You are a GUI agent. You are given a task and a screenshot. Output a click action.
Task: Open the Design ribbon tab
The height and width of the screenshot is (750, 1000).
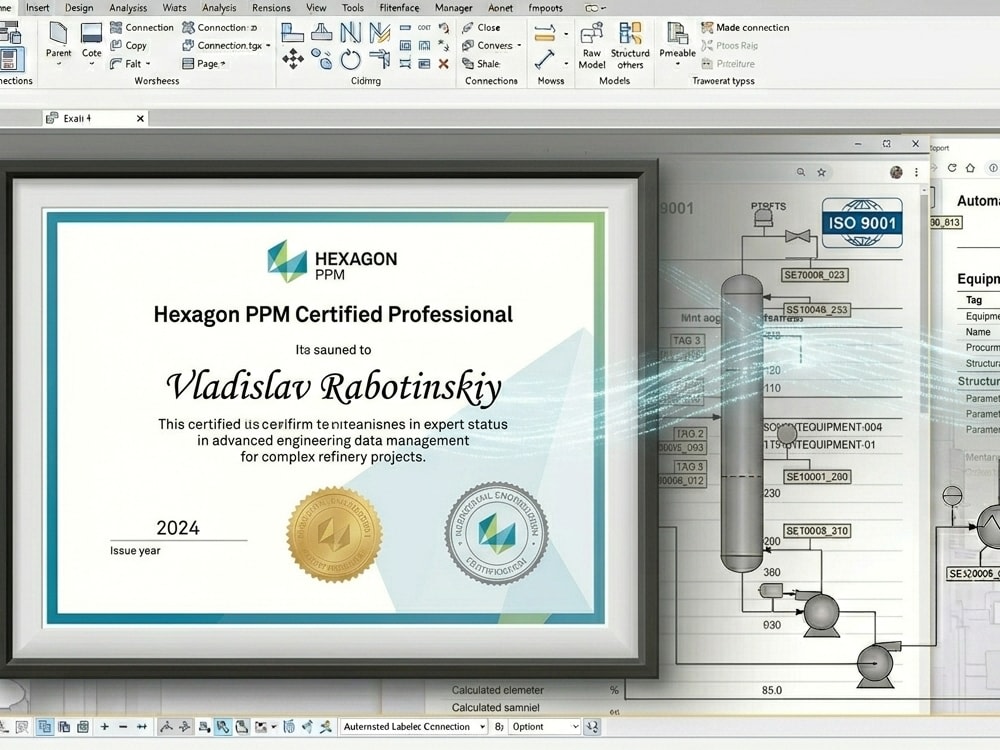tap(79, 8)
